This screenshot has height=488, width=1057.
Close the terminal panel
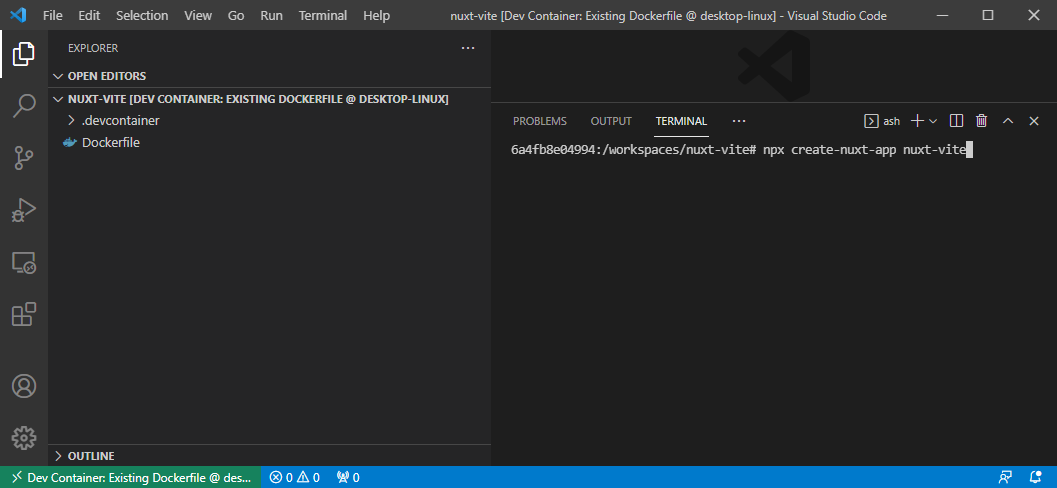1033,121
